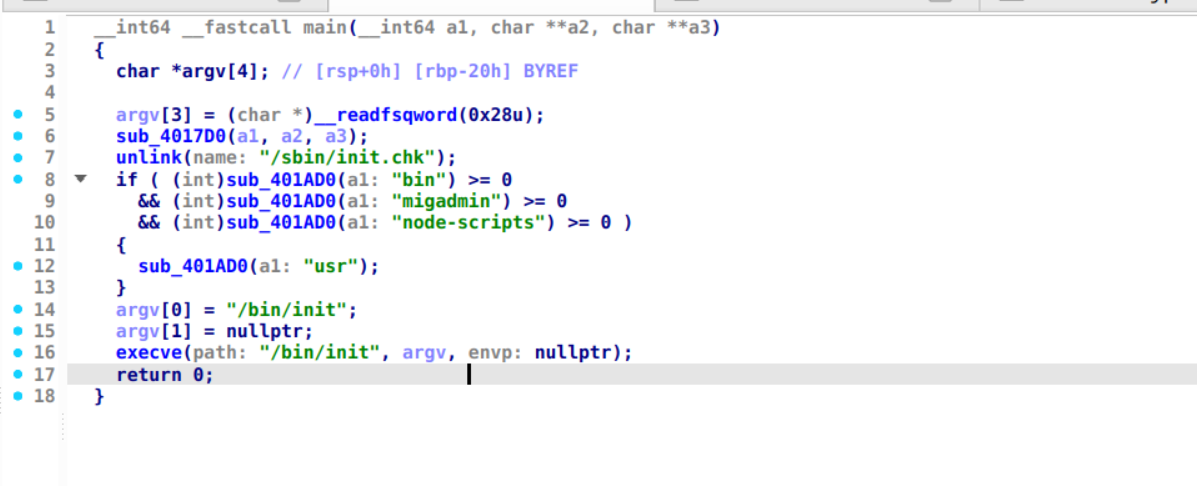Select the "usr" string literal
Screen dimensions: 1197x486
point(331,266)
